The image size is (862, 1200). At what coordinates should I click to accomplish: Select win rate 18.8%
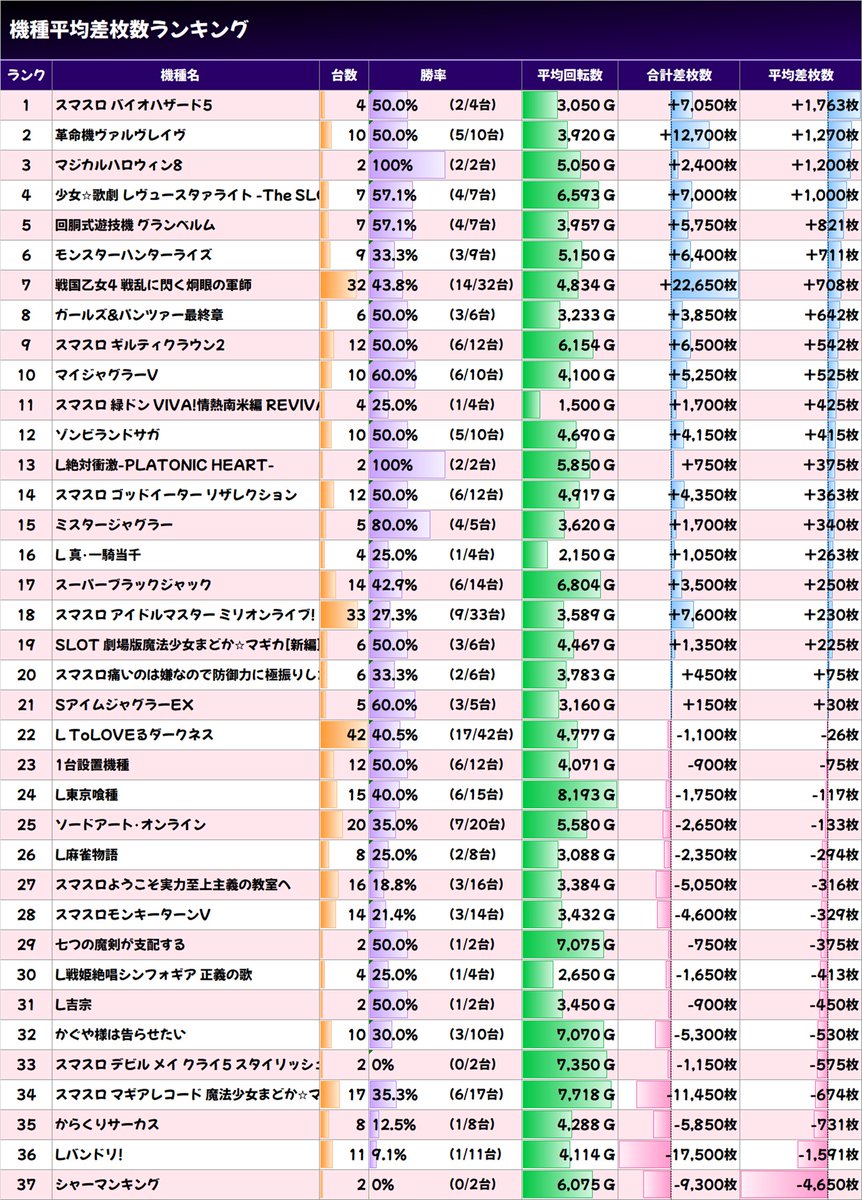pos(394,885)
